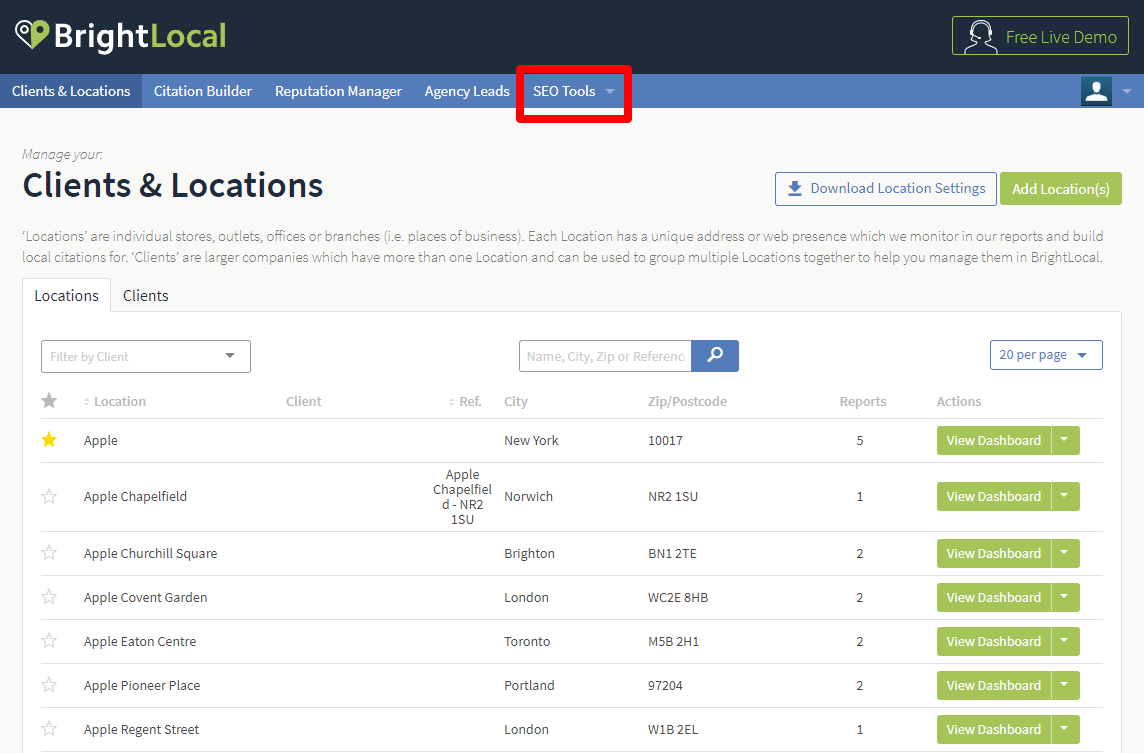Open actions dropdown arrow for Apple Eaton Centre
This screenshot has width=1144, height=753.
pos(1065,641)
